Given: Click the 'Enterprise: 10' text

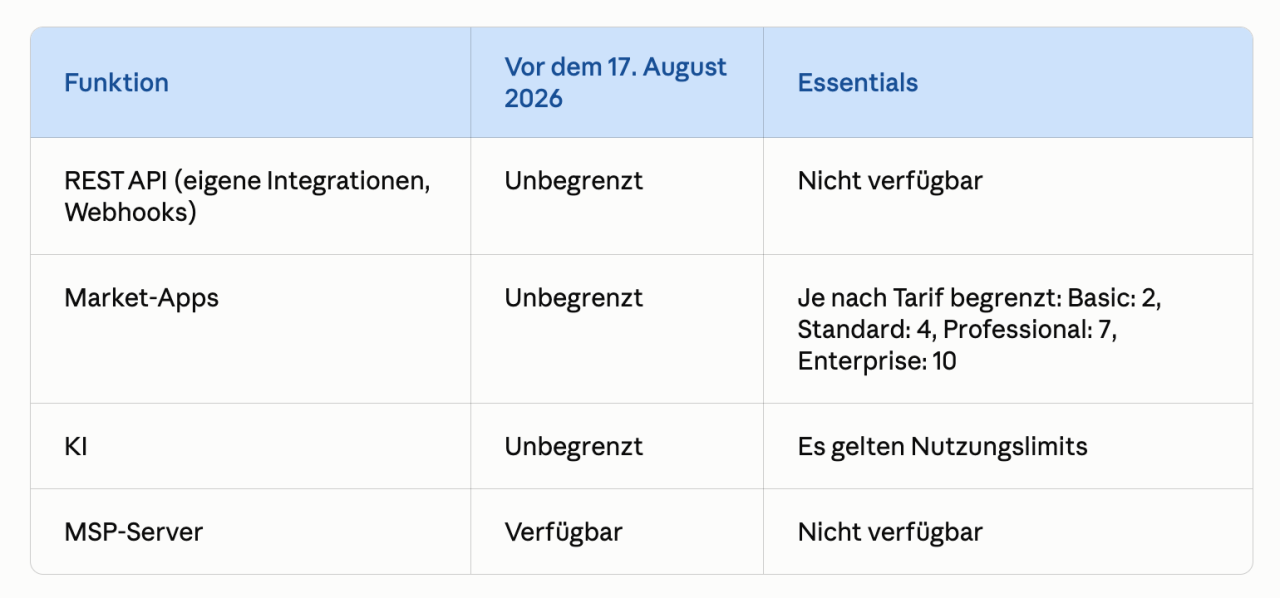Looking at the screenshot, I should pyautogui.click(x=877, y=361).
